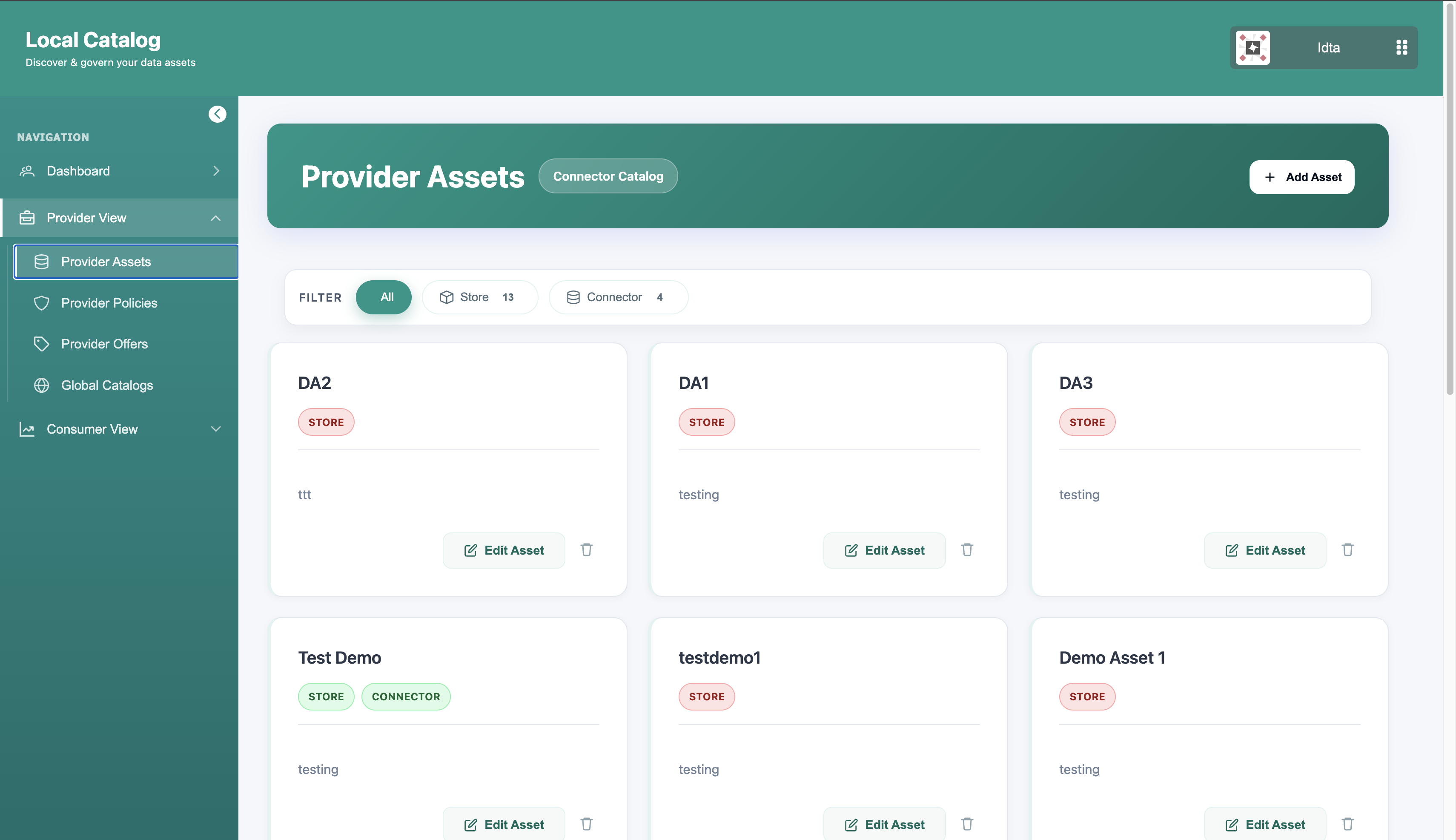The width and height of the screenshot is (1456, 840).
Task: Click the pencil icon on DA3 Edit Asset
Action: [x=1232, y=550]
